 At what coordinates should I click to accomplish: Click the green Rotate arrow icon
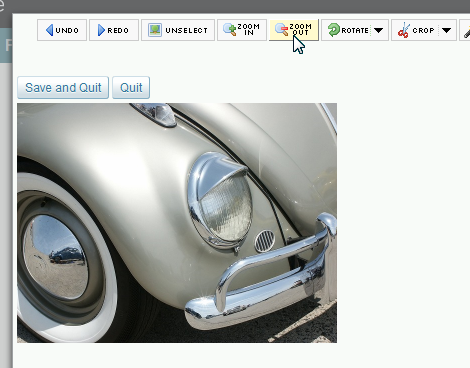333,30
